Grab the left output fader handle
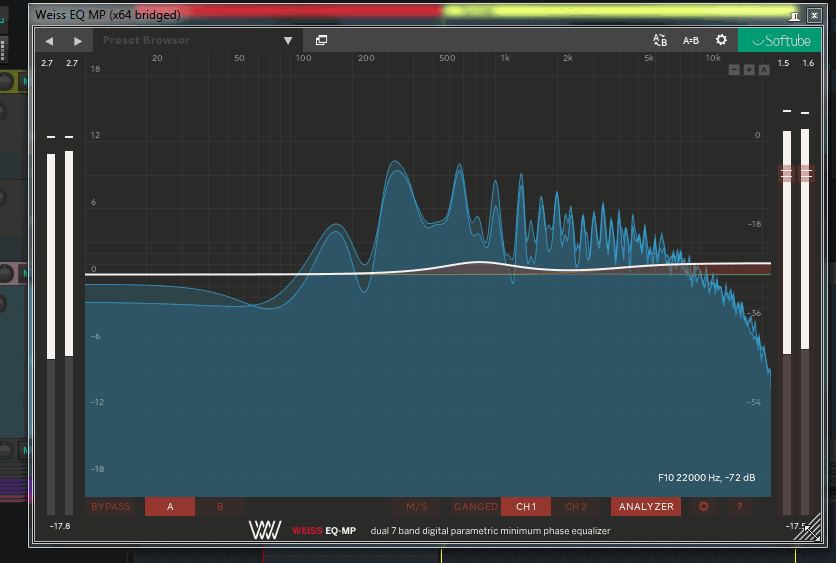Image resolution: width=836 pixels, height=563 pixels. [x=786, y=173]
